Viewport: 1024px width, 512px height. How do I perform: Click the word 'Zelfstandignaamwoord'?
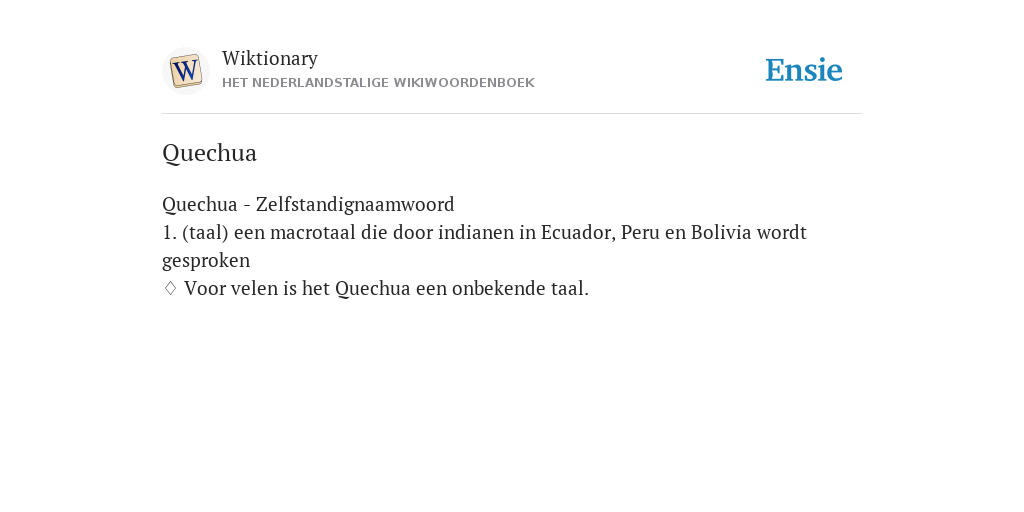click(x=355, y=204)
